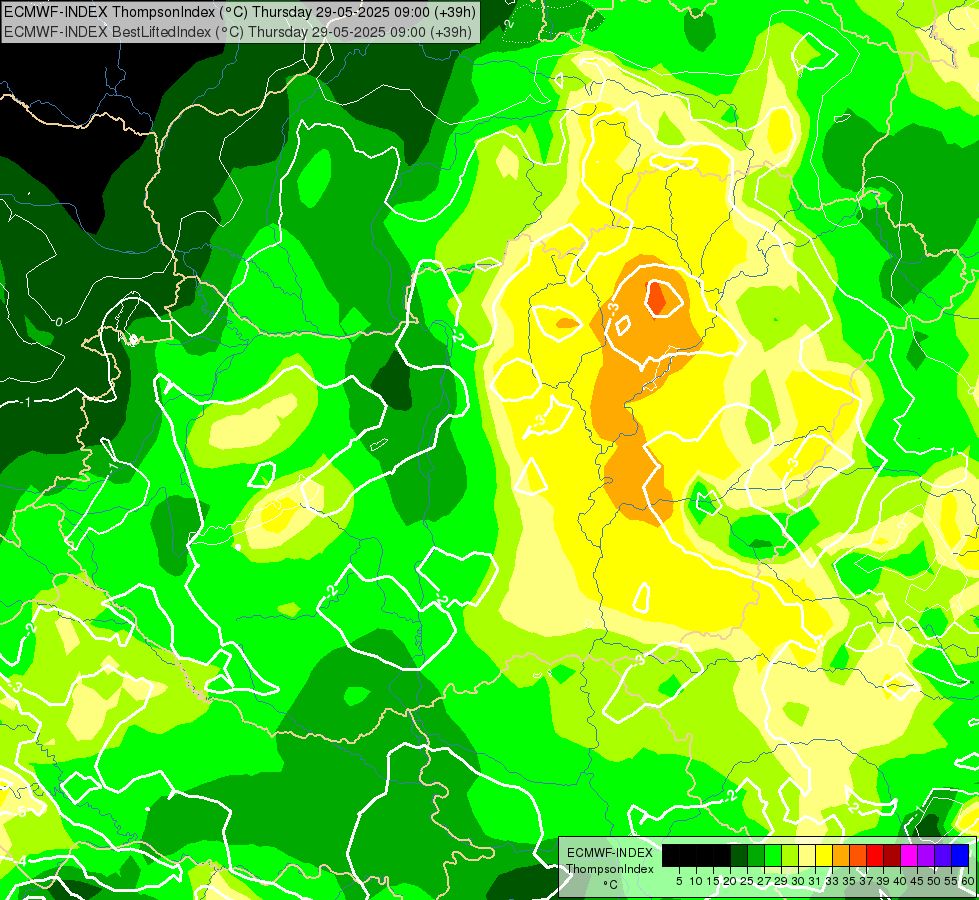Click the indigo 50–55 legend swatch
The image size is (979, 900).
point(943,855)
